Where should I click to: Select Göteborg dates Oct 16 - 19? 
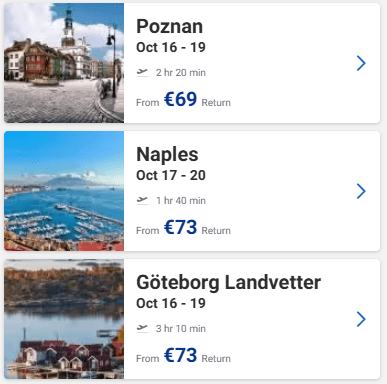coord(171,303)
